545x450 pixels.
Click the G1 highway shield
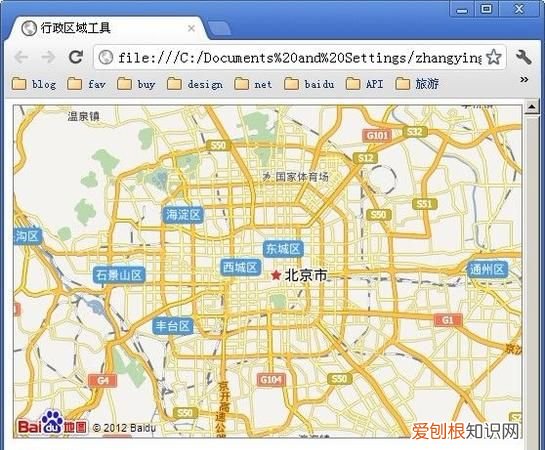coord(448,320)
